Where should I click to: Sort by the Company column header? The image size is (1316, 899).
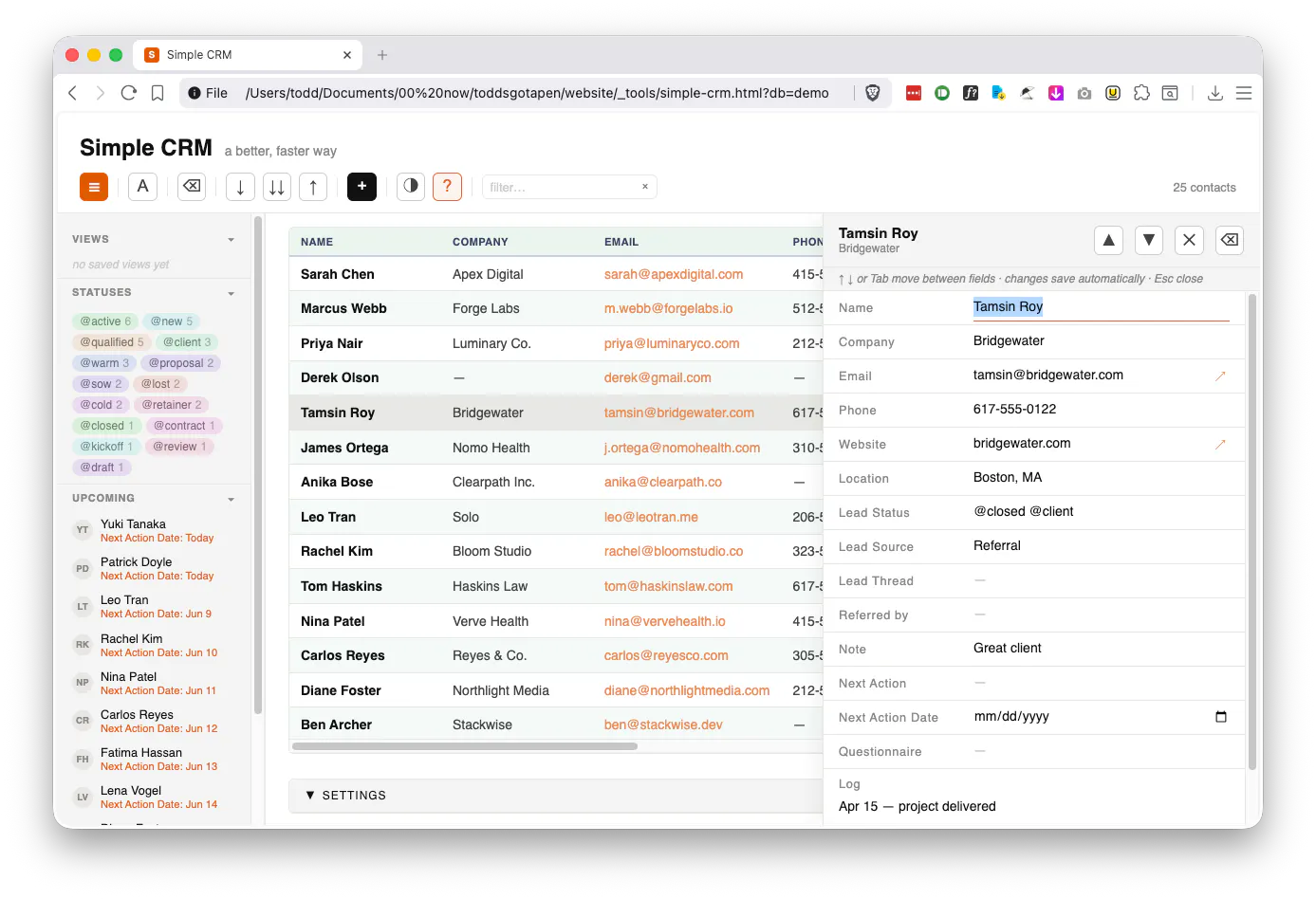tap(480, 242)
